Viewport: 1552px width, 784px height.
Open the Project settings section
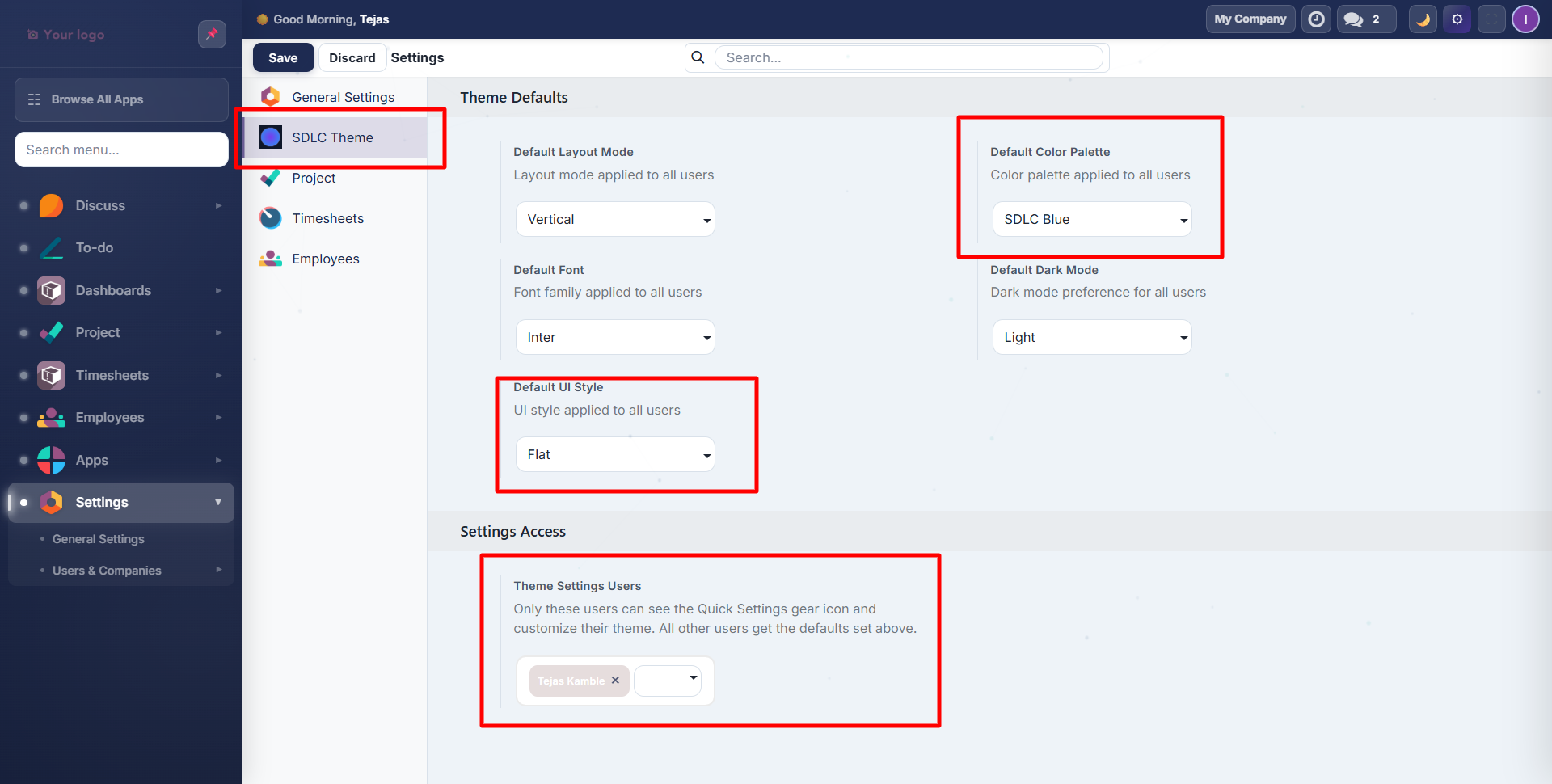click(314, 178)
